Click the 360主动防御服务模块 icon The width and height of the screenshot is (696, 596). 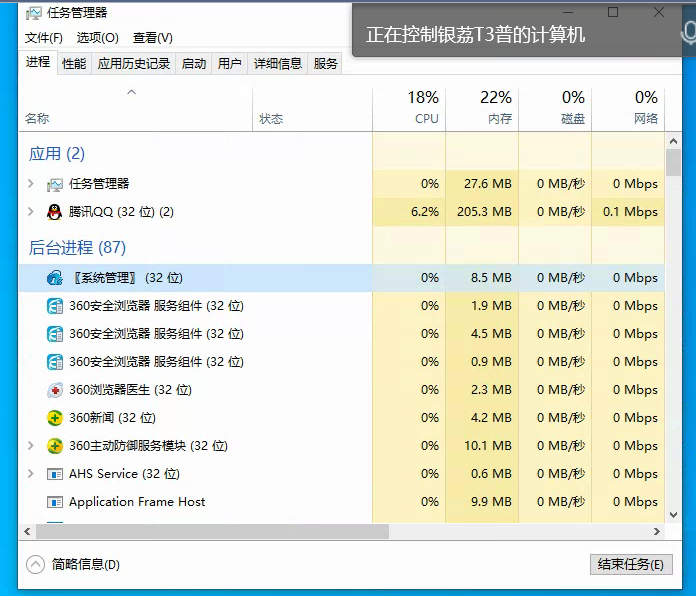click(x=55, y=446)
